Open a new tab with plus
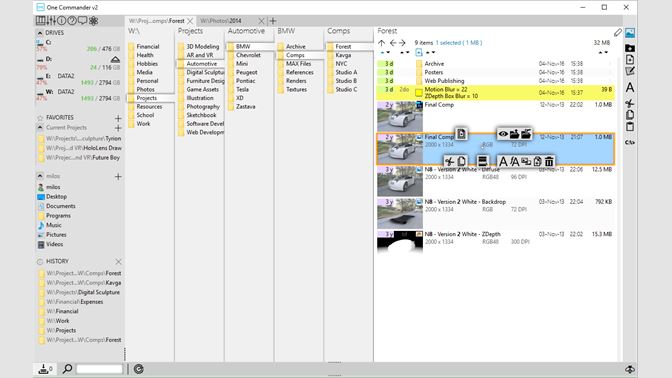Screen dimensions: 672x378 pyautogui.click(x=273, y=21)
